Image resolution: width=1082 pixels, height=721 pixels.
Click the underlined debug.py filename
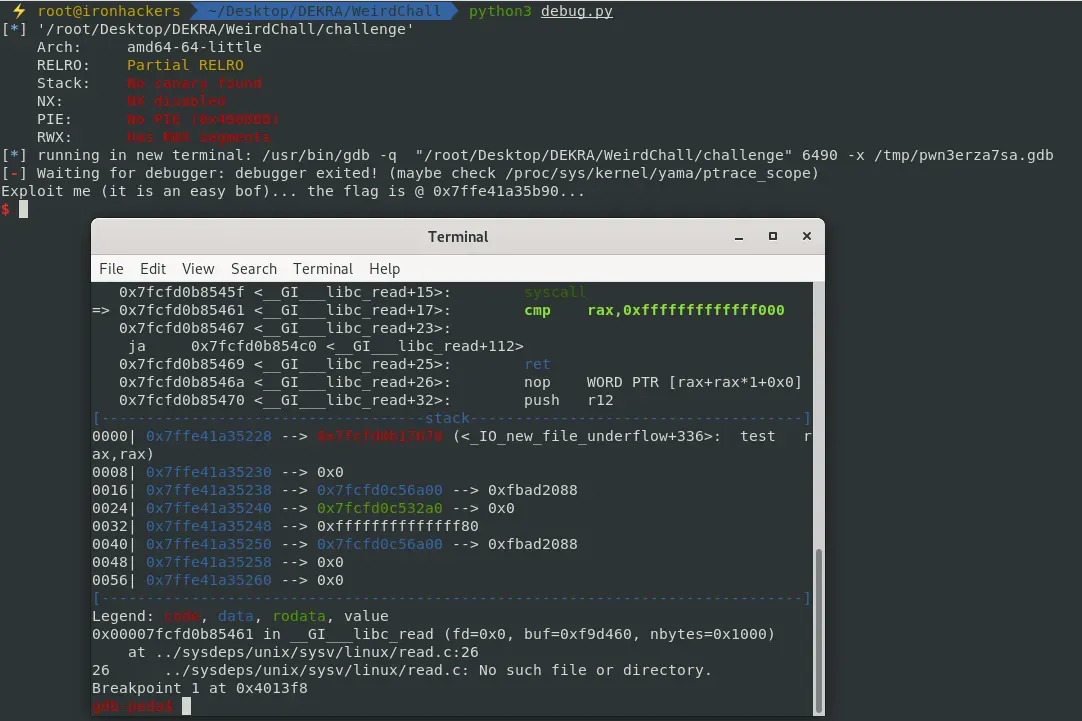pyautogui.click(x=577, y=11)
